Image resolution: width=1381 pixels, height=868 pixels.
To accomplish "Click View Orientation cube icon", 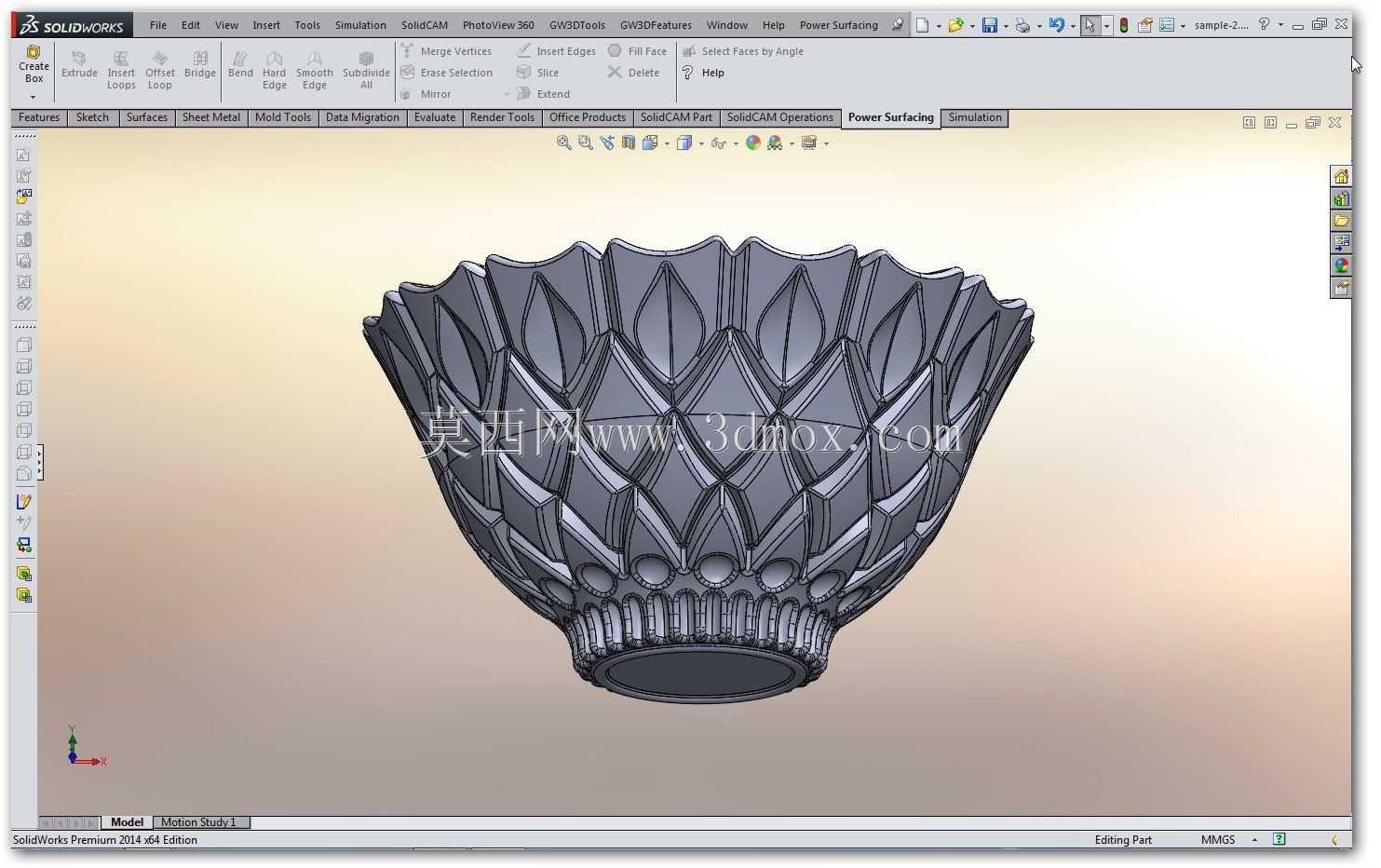I will (x=650, y=142).
